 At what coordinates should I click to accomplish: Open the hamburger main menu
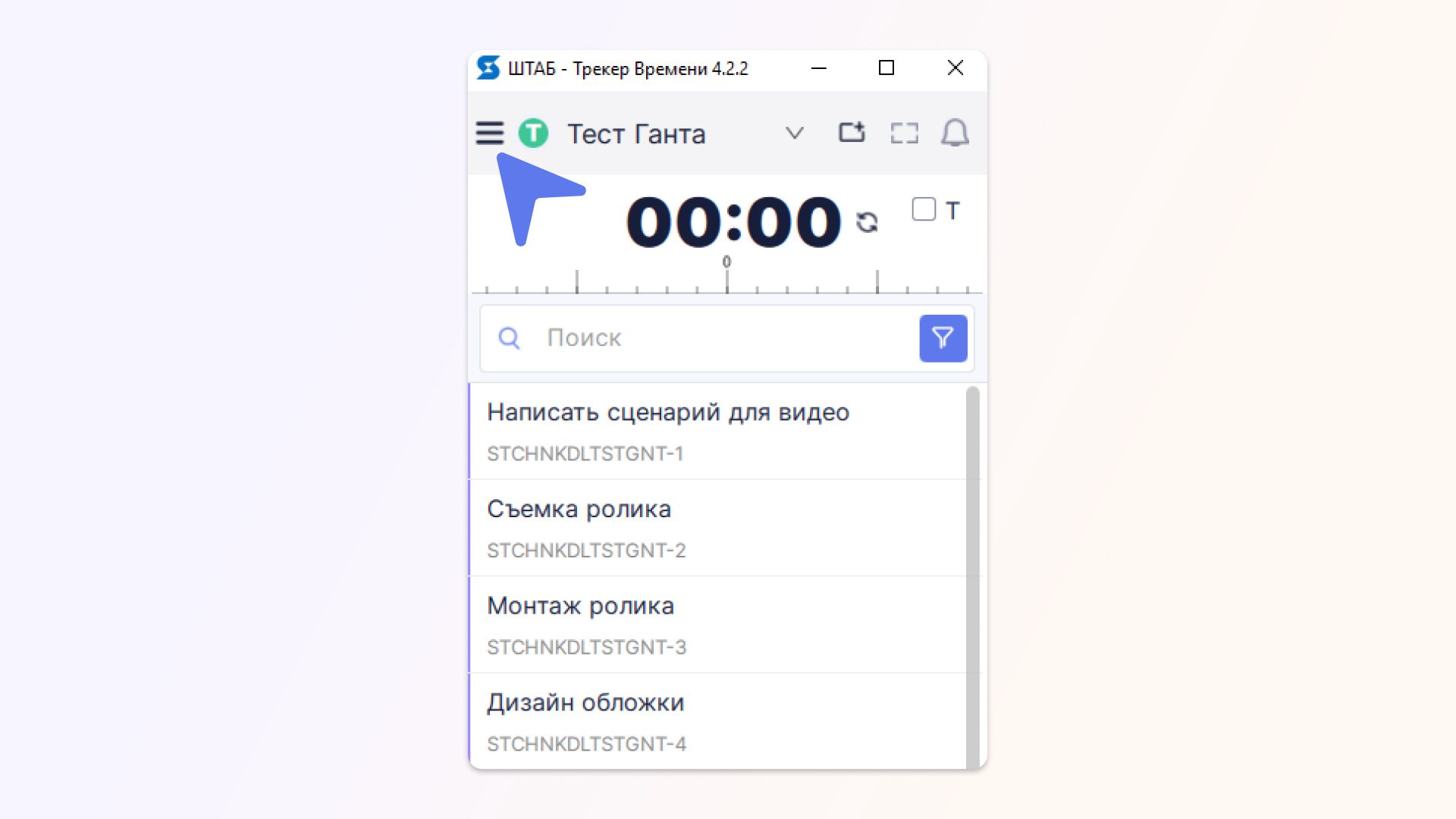(489, 133)
